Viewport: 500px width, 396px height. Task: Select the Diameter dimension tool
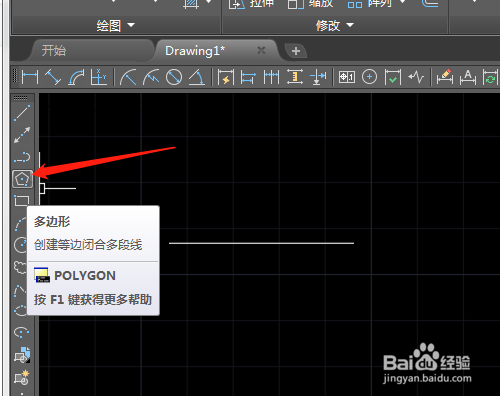174,77
